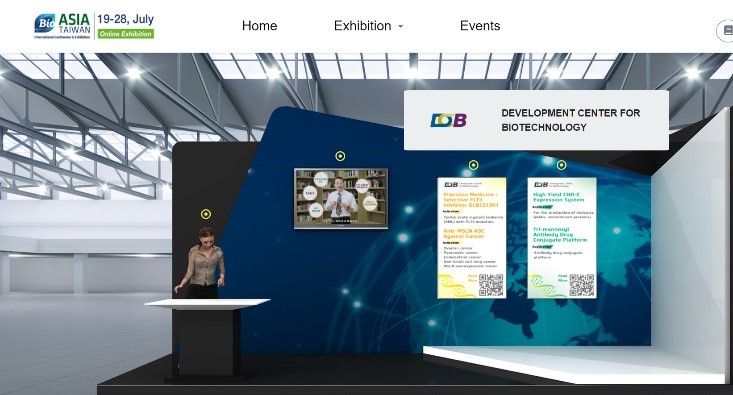The image size is (733, 395).
Task: Click the Development Center for Biotechnology title
Action: click(x=570, y=120)
